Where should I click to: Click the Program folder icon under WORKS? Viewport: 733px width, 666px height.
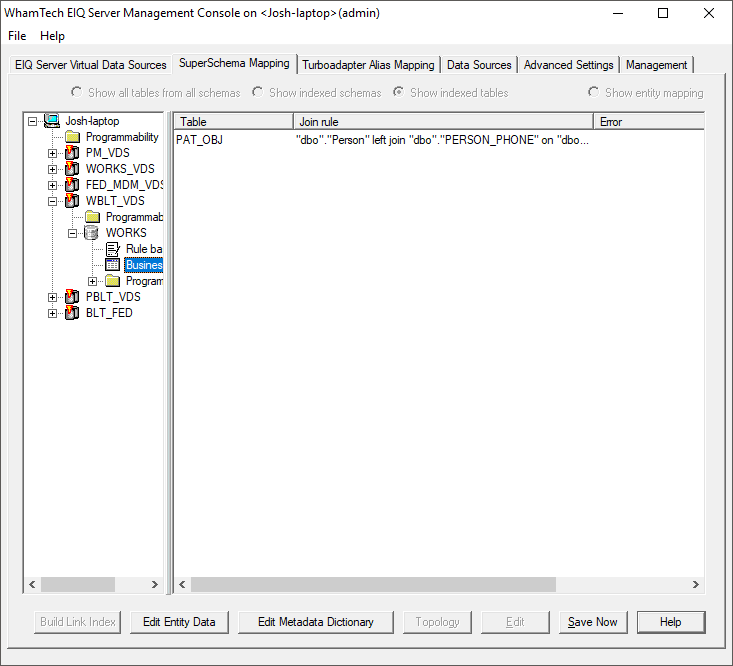point(113,281)
